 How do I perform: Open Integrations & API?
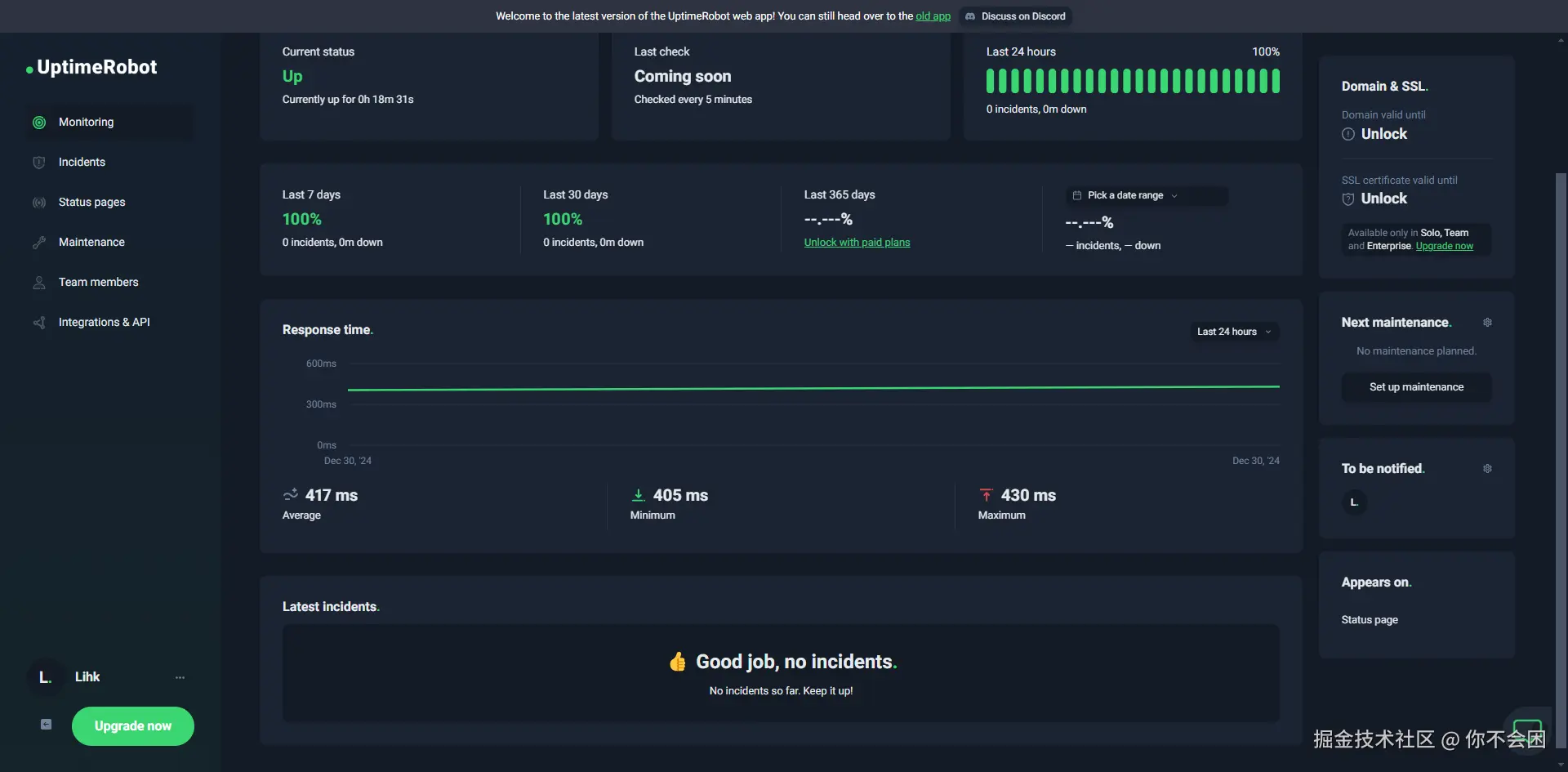(110, 323)
